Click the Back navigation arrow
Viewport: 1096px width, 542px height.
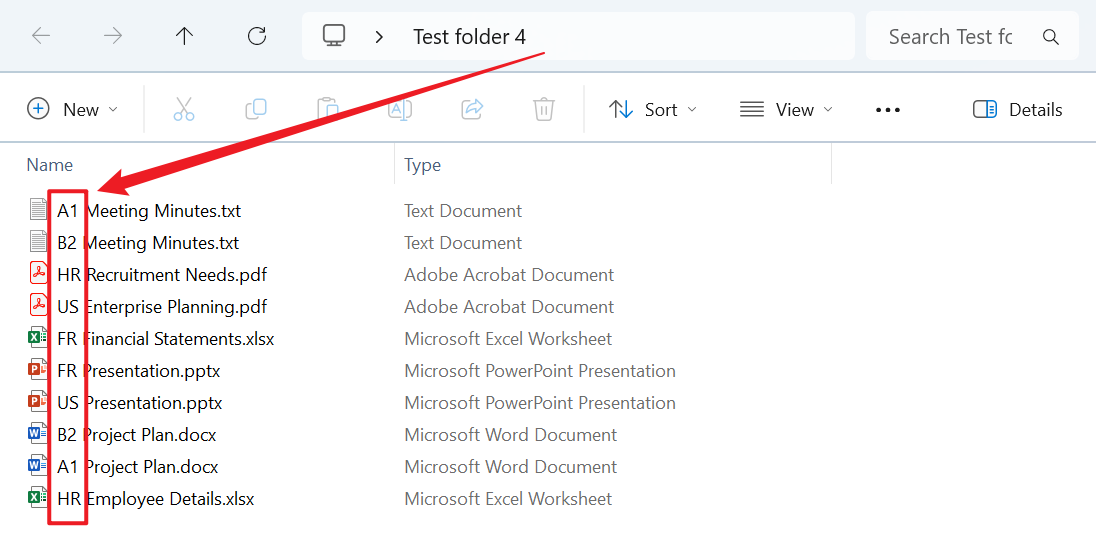[x=41, y=37]
